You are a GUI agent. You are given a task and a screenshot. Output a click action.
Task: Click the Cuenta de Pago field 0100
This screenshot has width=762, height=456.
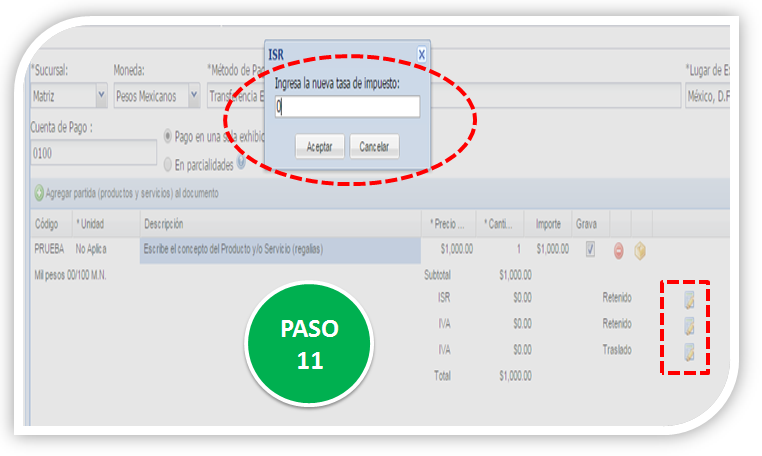[93, 153]
